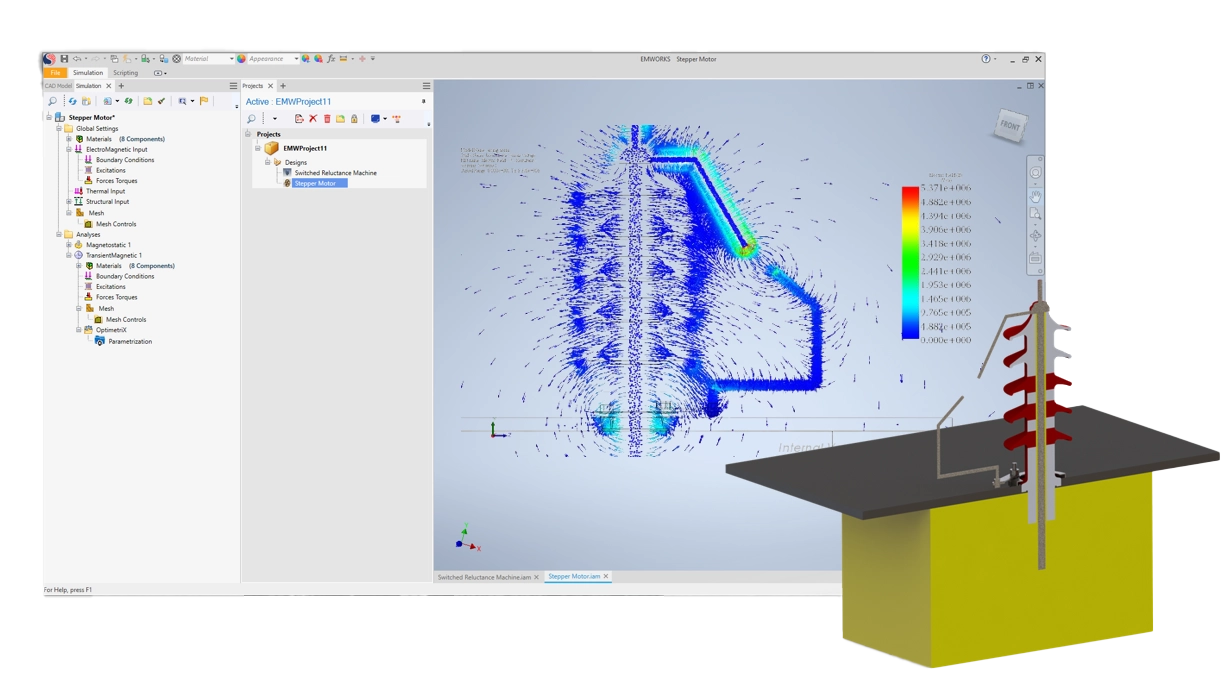This screenshot has height=682, width=1228.
Task: Click the lock icon in Projects toolbar
Action: coord(354,119)
